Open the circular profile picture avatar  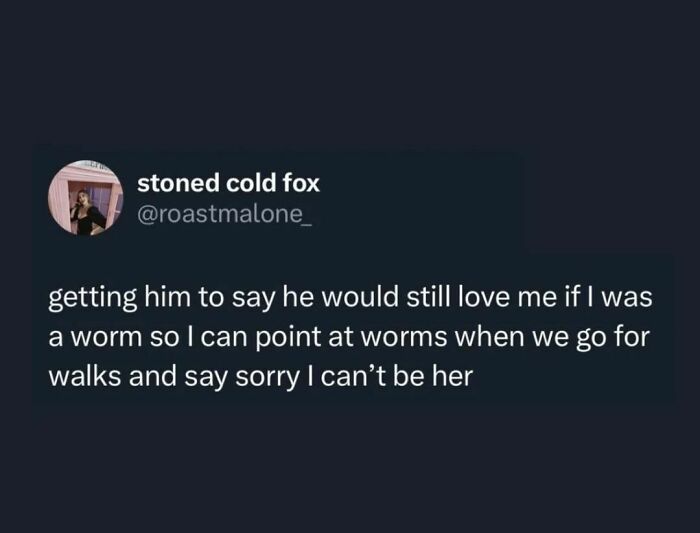[86, 198]
